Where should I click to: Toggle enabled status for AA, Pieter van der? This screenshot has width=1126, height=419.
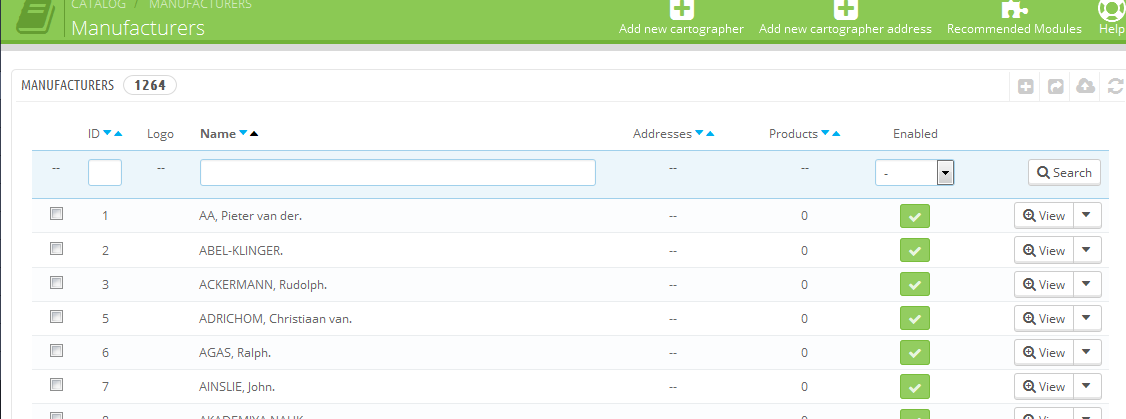pyautogui.click(x=915, y=216)
